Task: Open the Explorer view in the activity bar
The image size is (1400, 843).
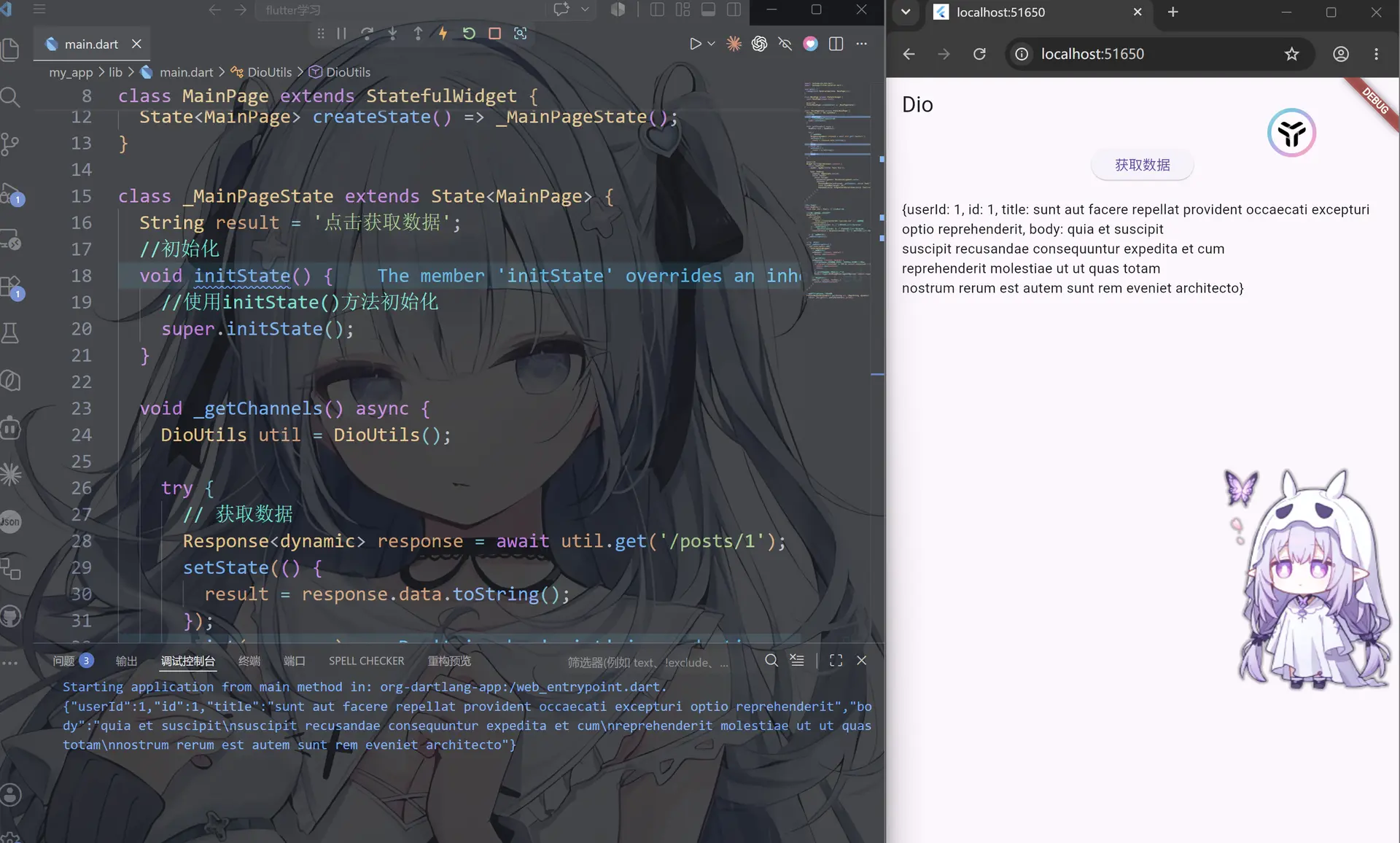Action: pos(10,50)
